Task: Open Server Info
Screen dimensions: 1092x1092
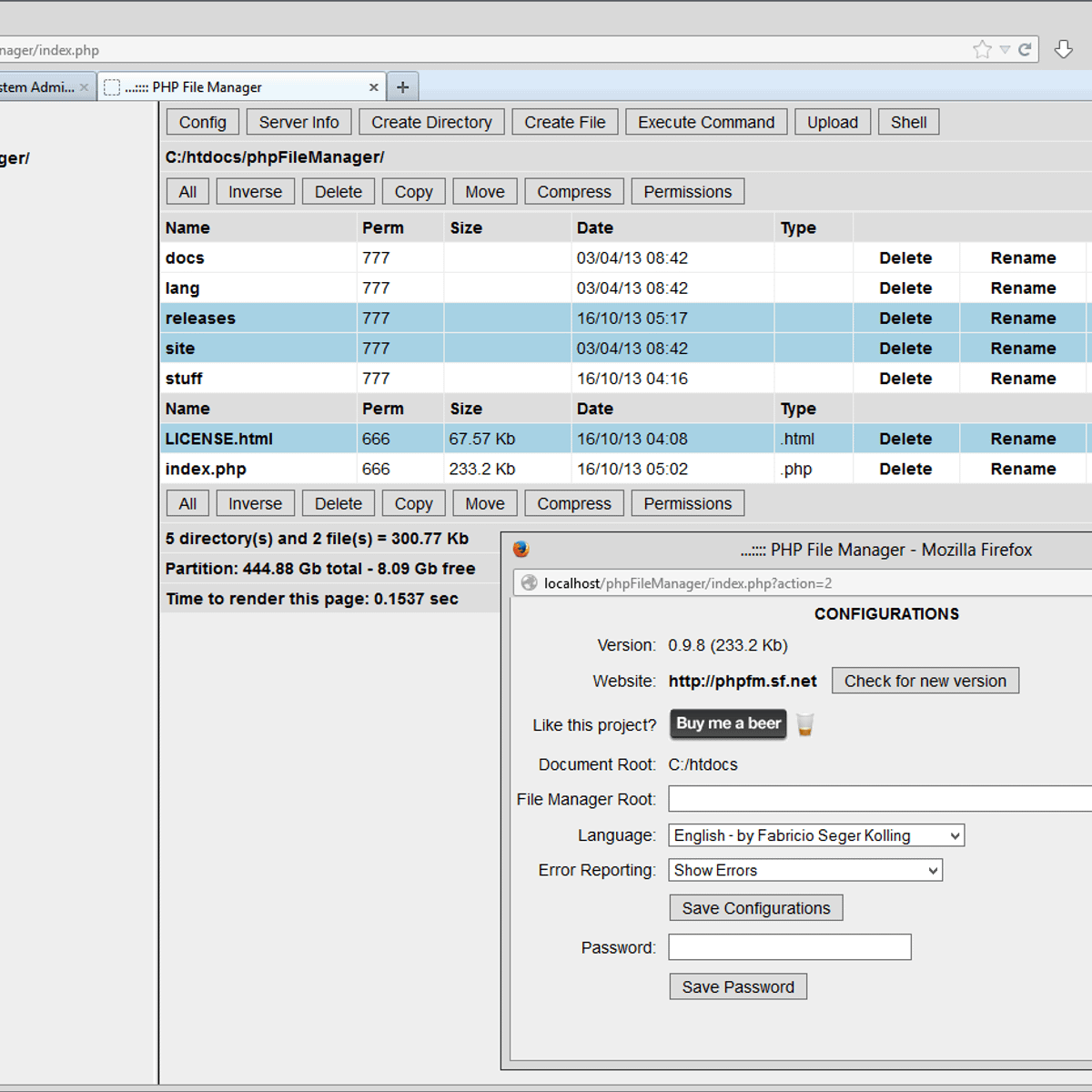Action: (x=298, y=122)
